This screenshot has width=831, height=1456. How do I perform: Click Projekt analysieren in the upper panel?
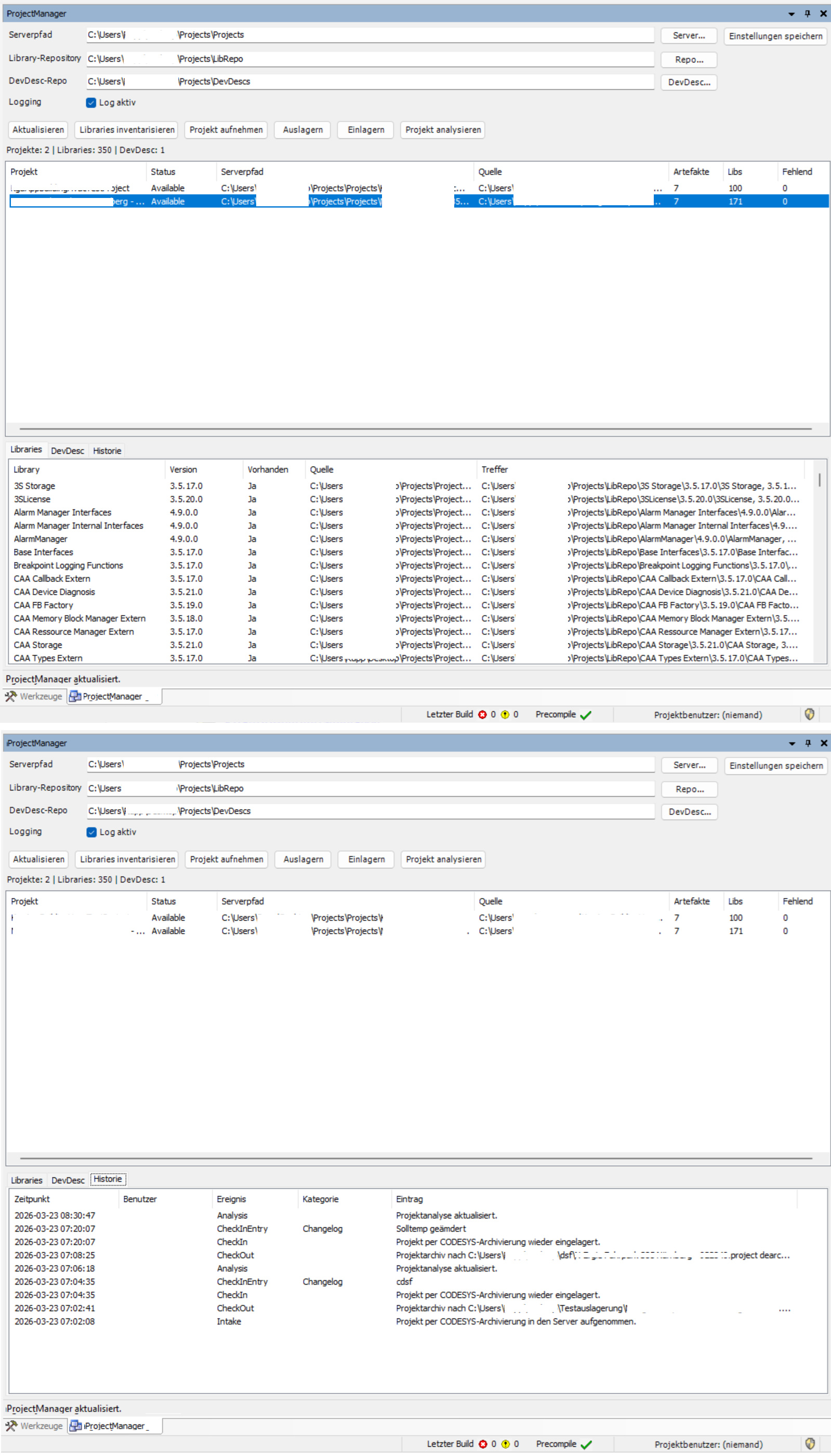pos(443,129)
